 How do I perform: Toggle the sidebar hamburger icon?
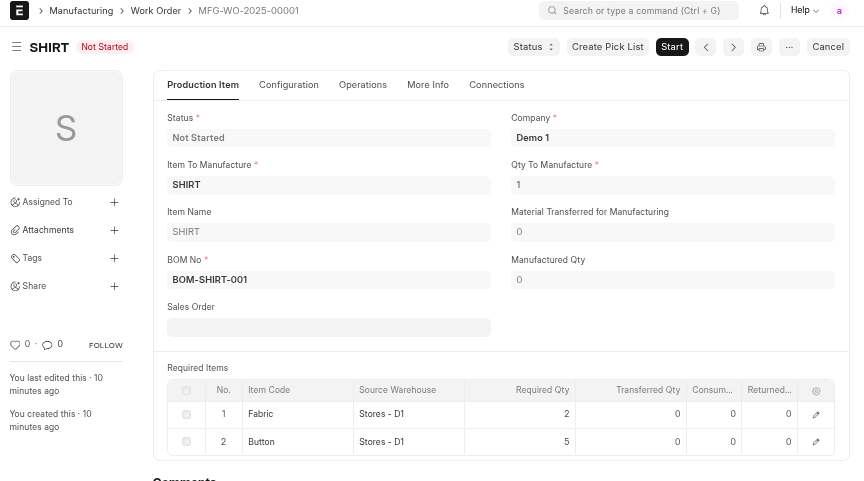[x=17, y=47]
